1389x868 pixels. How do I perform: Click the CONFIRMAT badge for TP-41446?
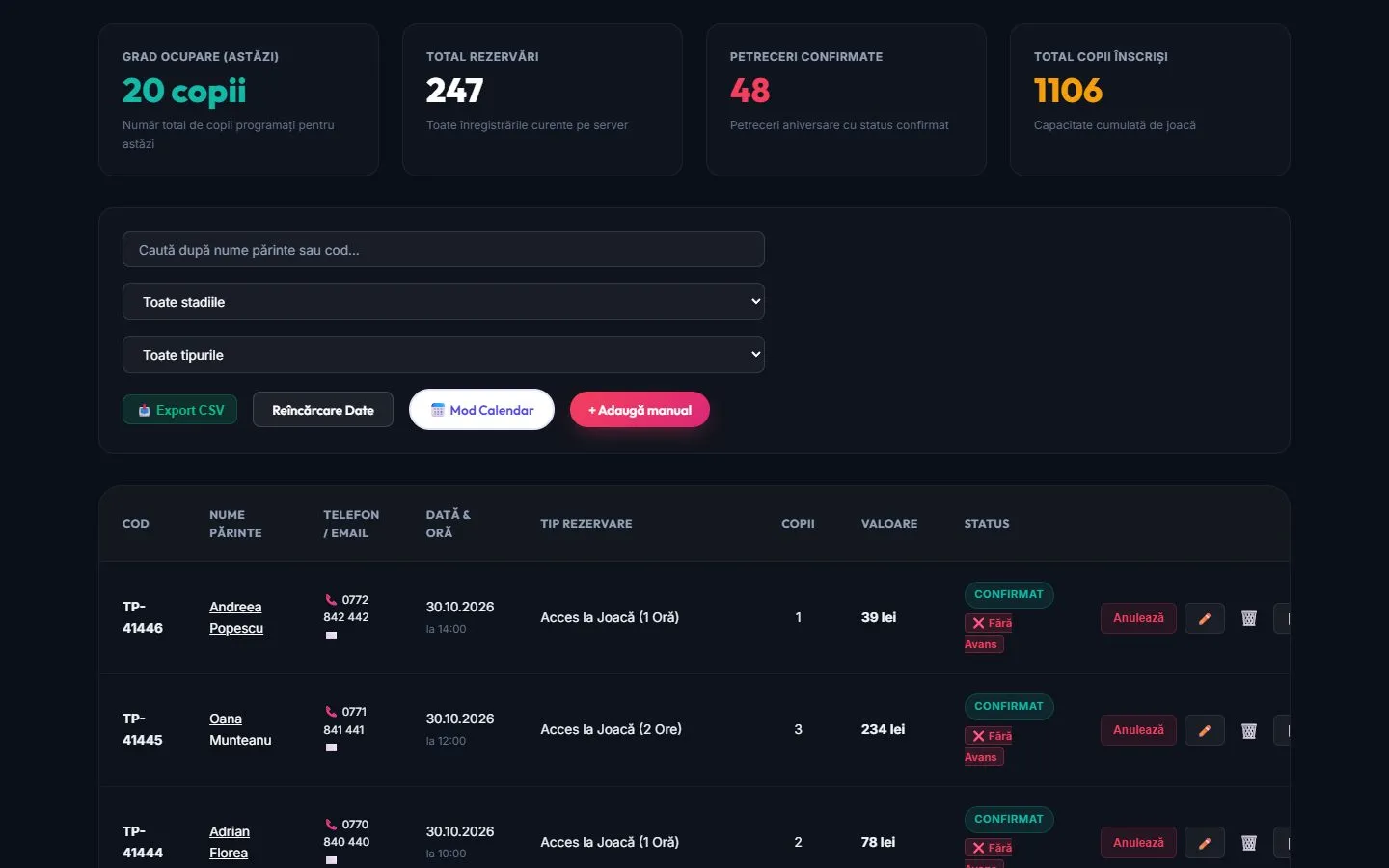coord(1009,595)
